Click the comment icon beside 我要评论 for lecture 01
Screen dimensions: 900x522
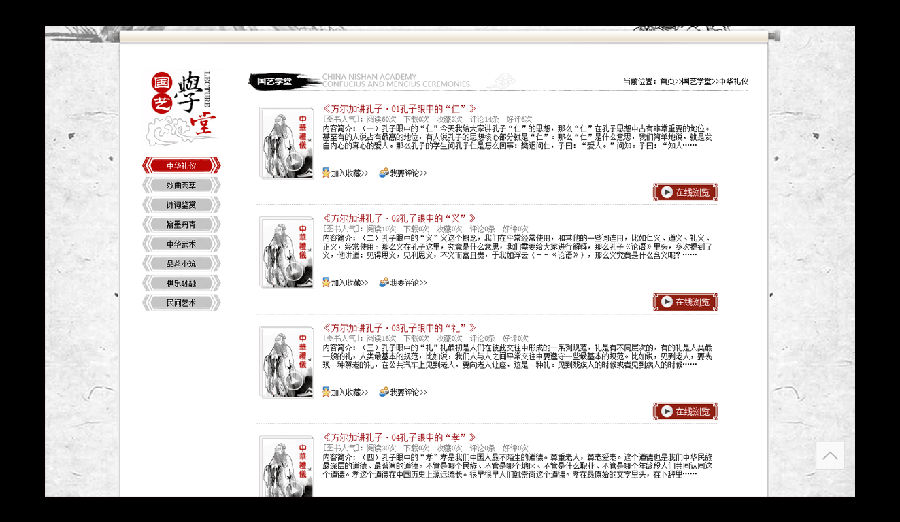pyautogui.click(x=383, y=172)
